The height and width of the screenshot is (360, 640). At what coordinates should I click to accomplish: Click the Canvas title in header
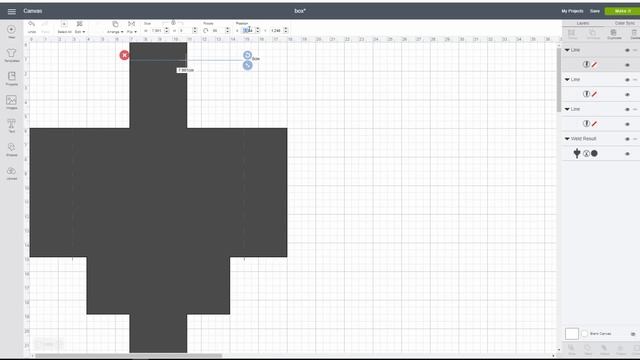coord(33,11)
